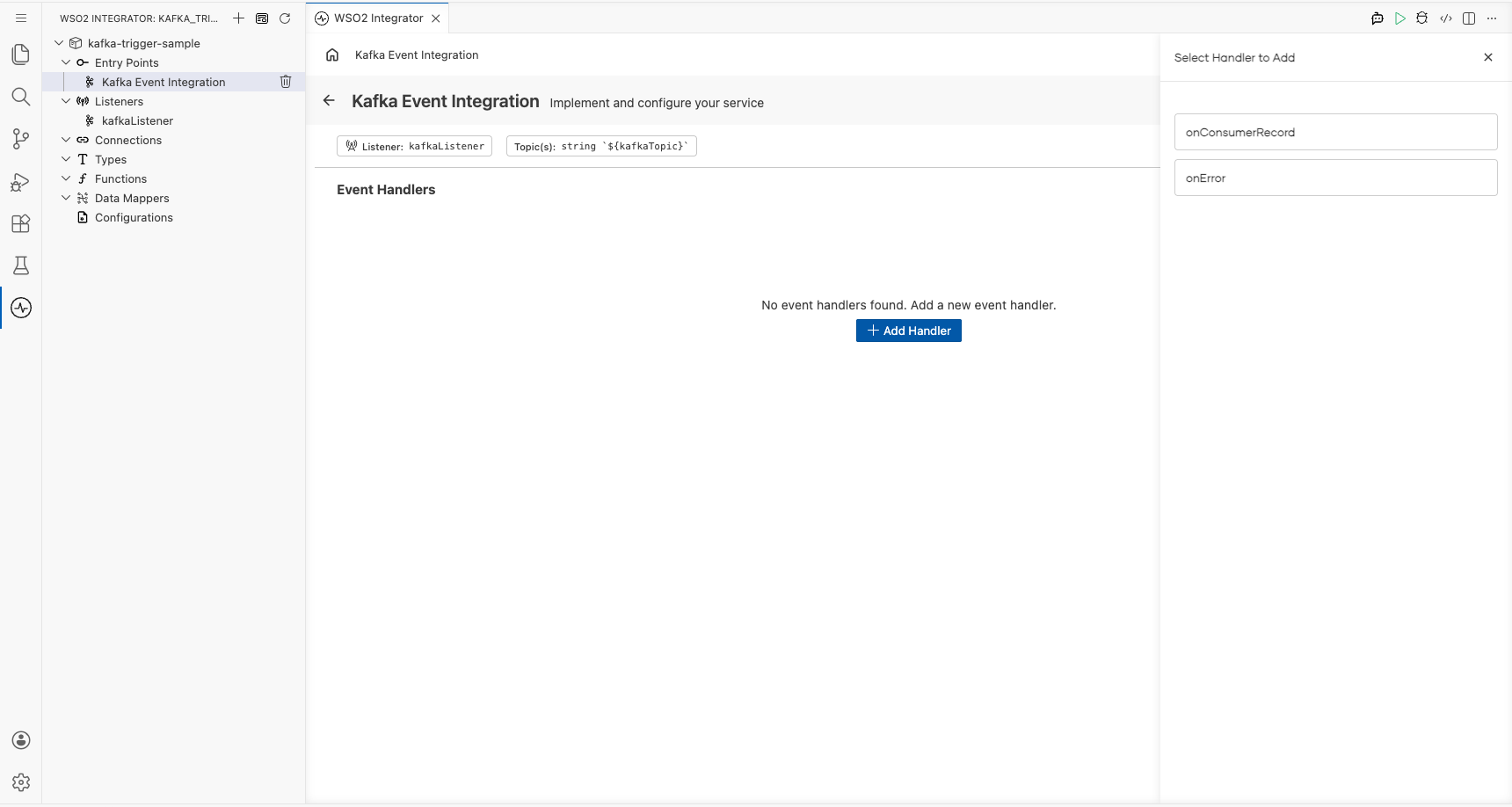Open the more actions ellipsis
The image size is (1512, 807).
click(x=1492, y=18)
